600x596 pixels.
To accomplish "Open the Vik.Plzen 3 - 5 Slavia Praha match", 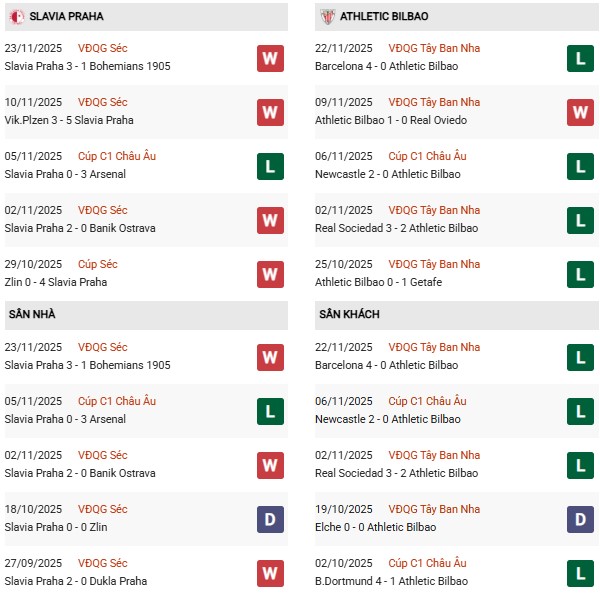I will [69, 120].
